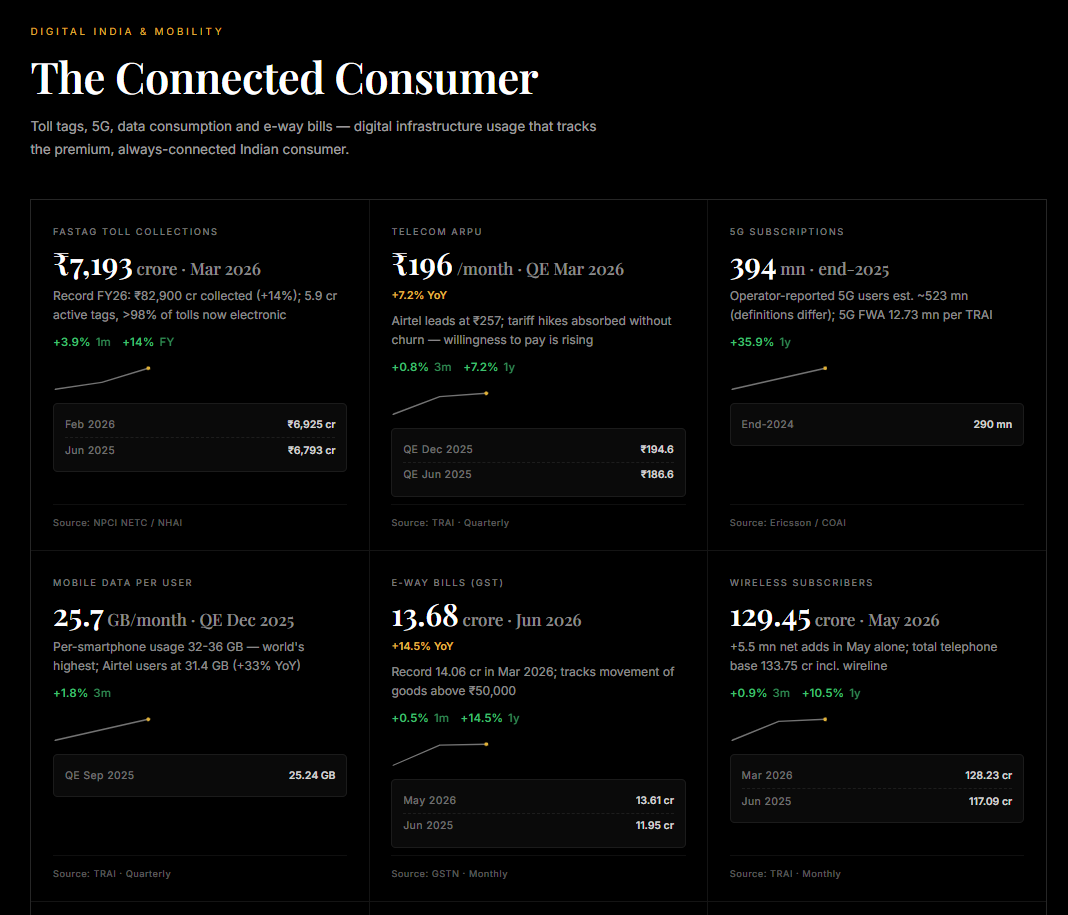Select the QE Sep 2025 25.24 GB row
The image size is (1068, 915).
coord(200,775)
